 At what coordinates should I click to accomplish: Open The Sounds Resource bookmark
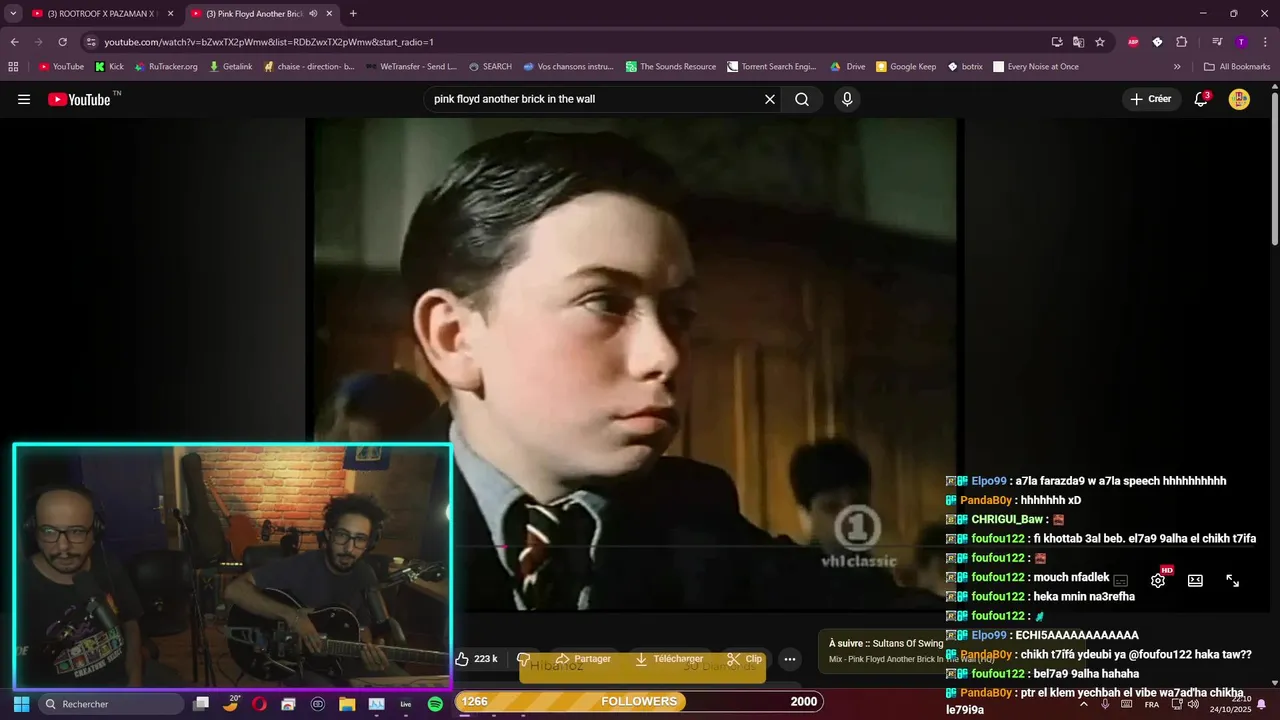671,67
